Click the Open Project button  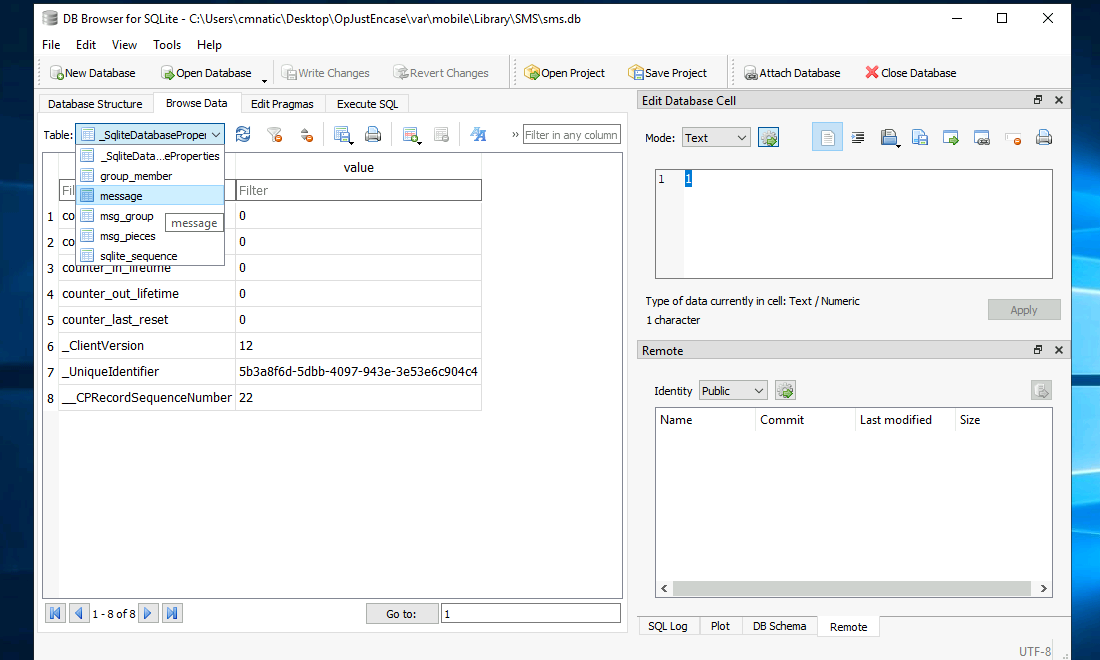(565, 73)
